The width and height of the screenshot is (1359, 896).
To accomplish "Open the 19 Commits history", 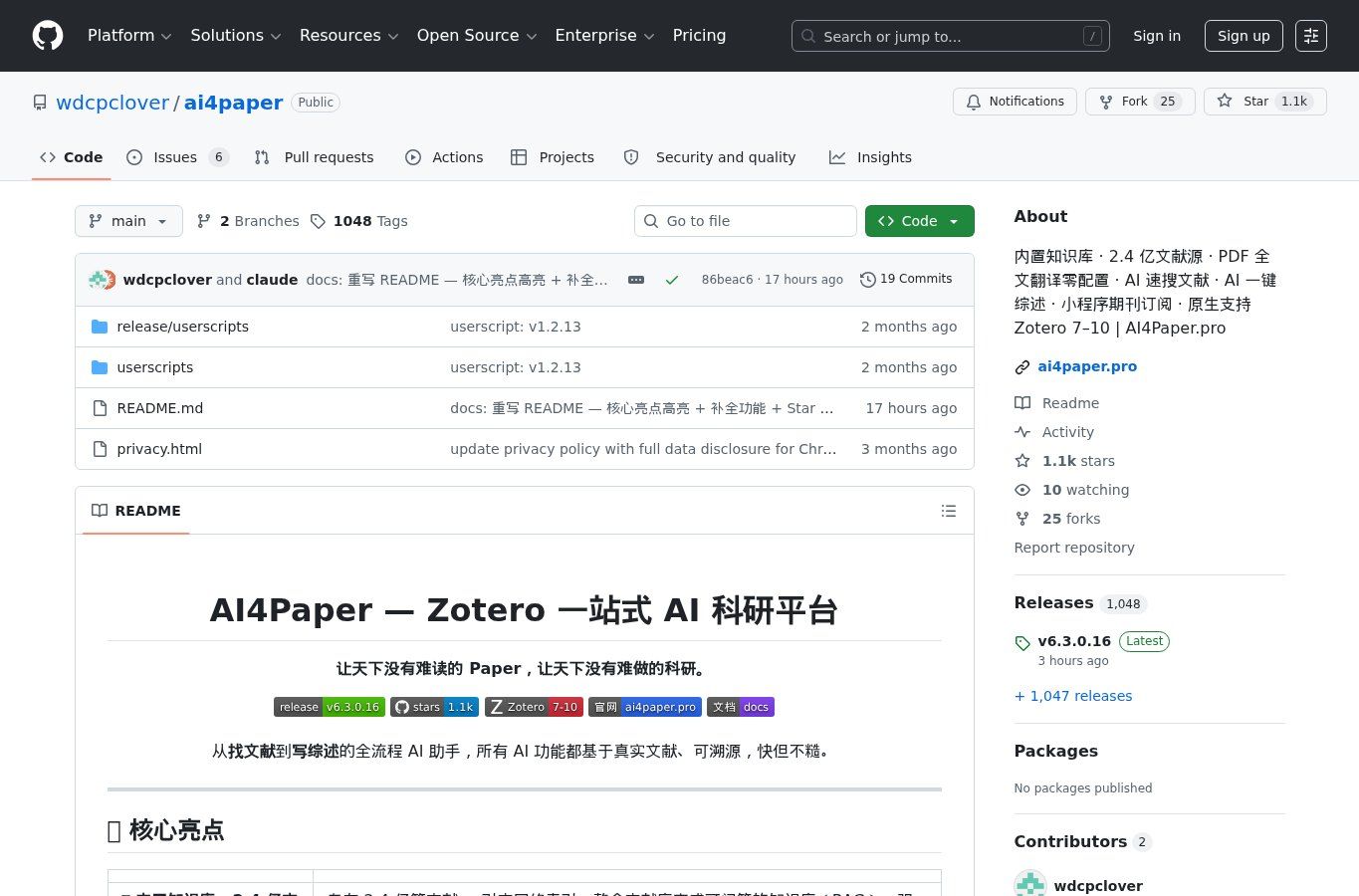I will coord(906,279).
